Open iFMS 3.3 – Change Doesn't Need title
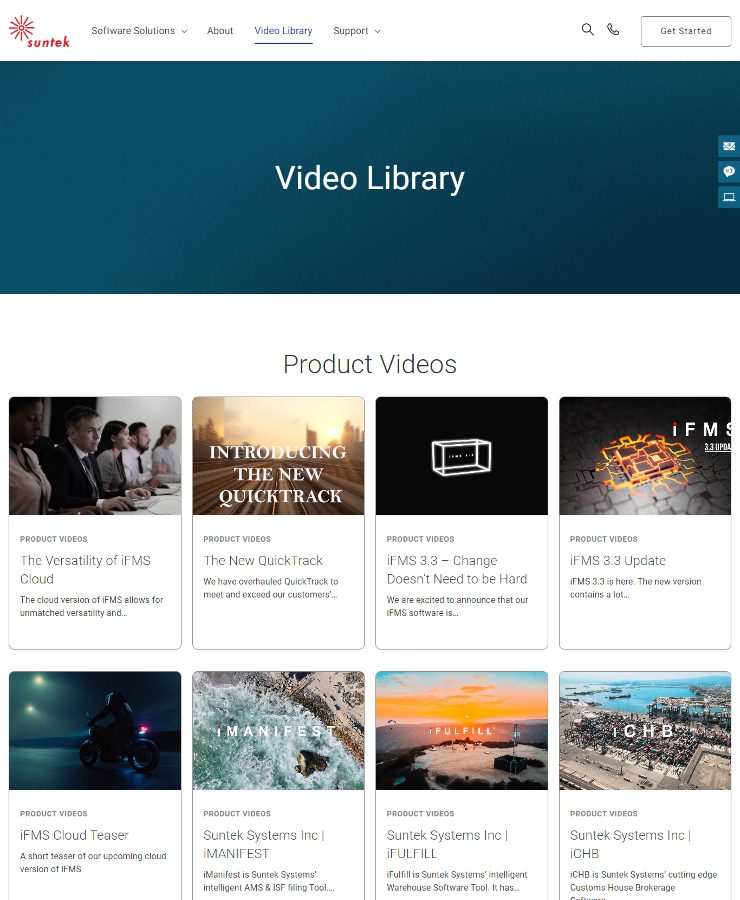 click(x=457, y=569)
